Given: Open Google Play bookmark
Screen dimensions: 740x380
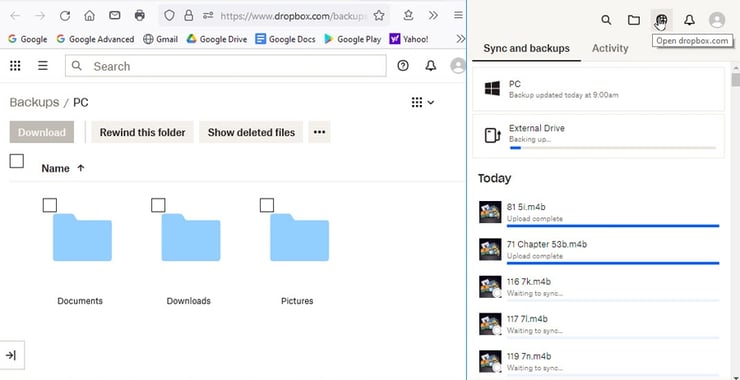Looking at the screenshot, I should (x=353, y=39).
